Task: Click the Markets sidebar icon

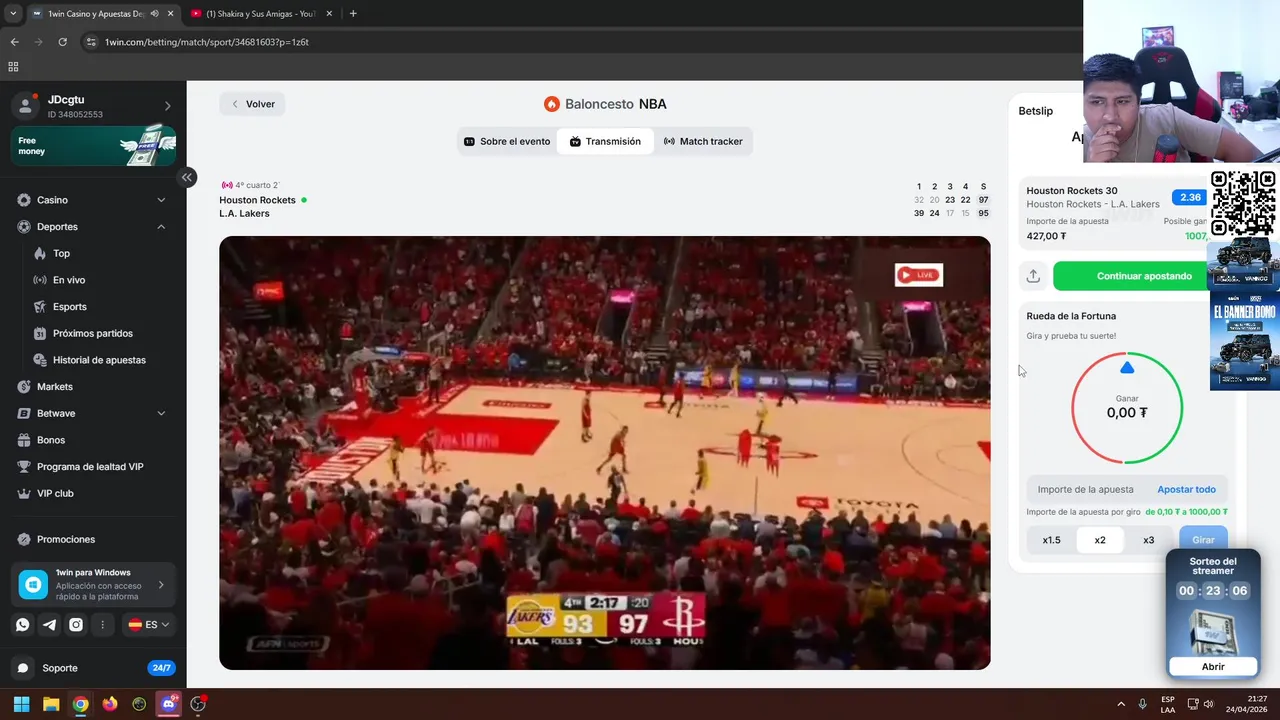Action: (24, 387)
